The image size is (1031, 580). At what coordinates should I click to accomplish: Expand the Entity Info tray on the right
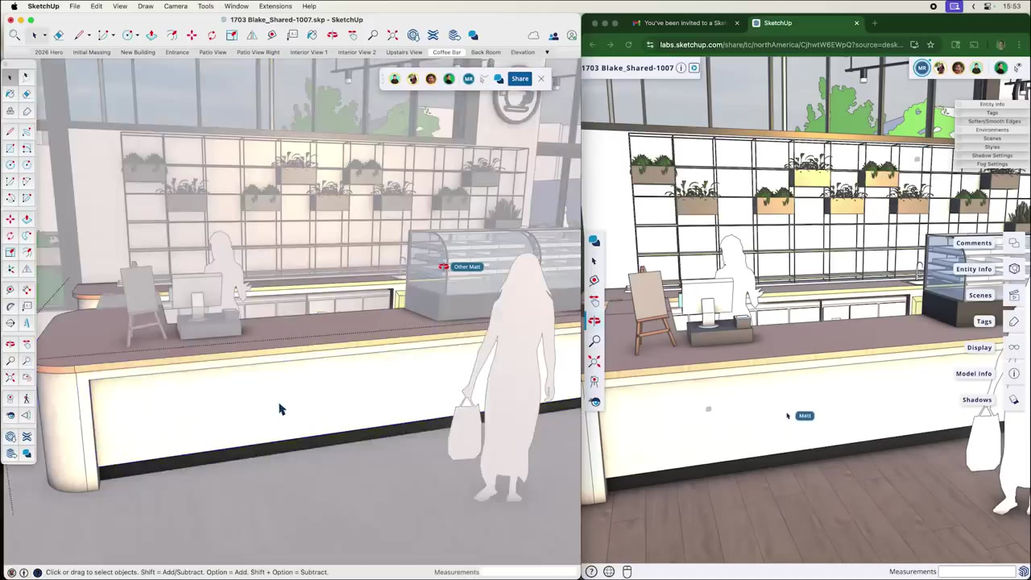pos(992,104)
